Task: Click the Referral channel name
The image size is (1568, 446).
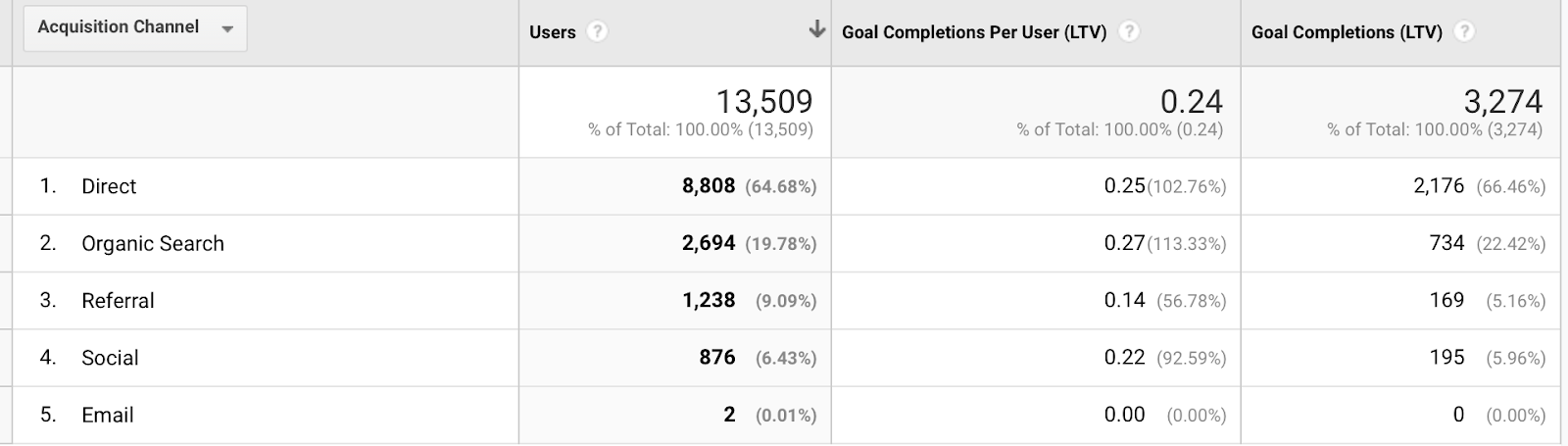Action: (x=118, y=301)
